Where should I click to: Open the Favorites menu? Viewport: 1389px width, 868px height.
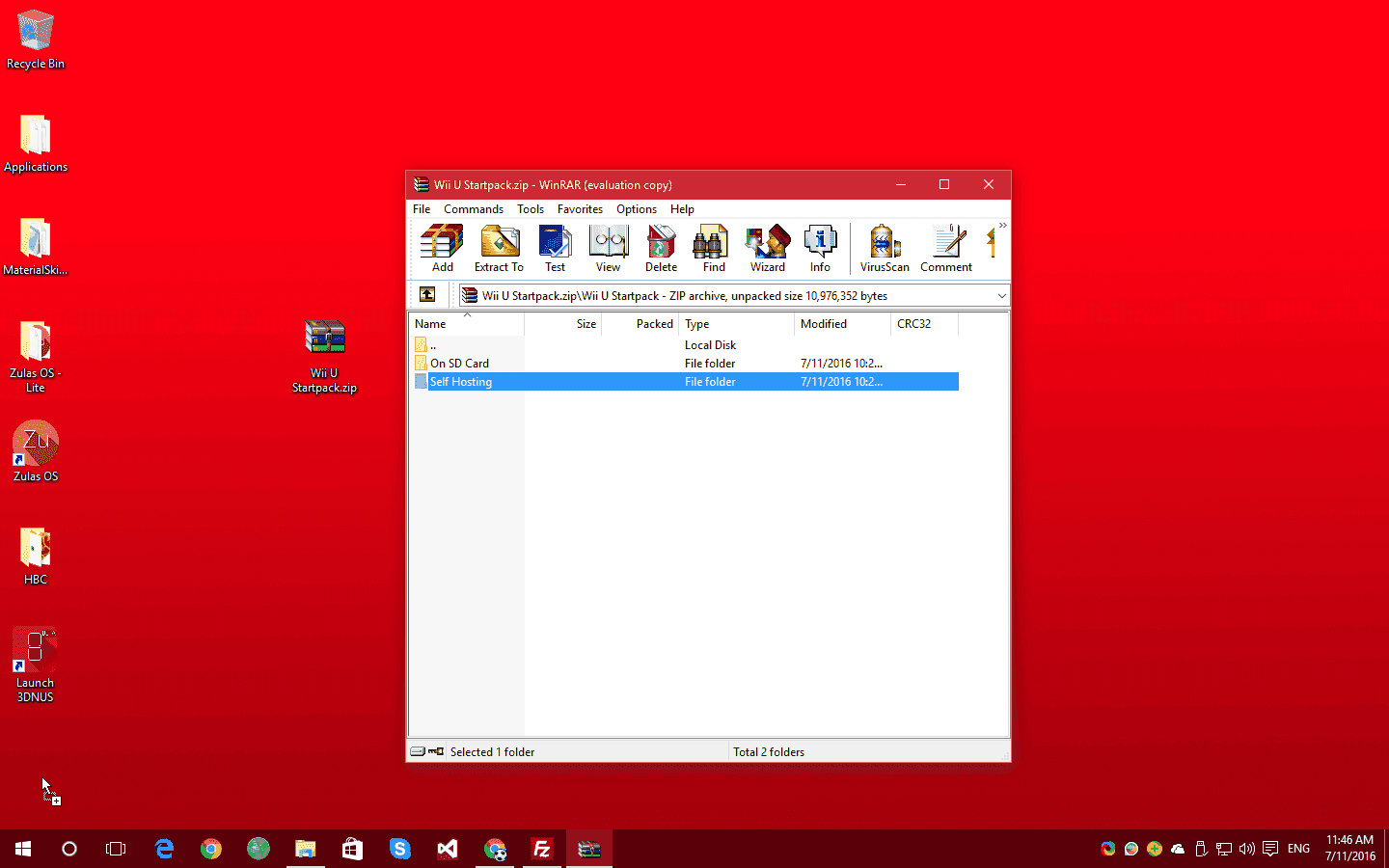tap(580, 209)
